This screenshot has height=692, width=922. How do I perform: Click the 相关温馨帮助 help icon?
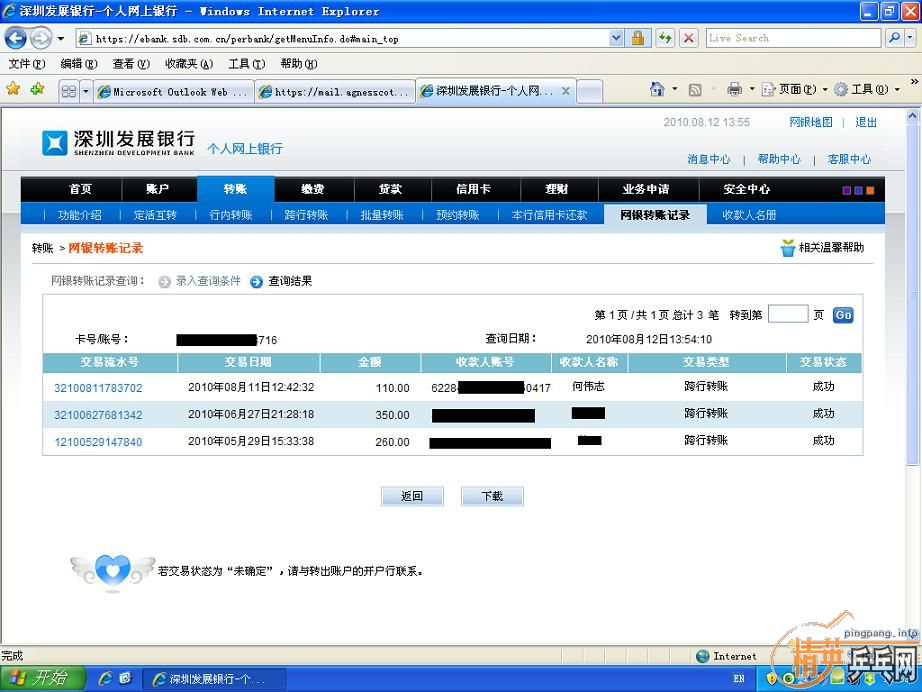pyautogui.click(x=788, y=248)
